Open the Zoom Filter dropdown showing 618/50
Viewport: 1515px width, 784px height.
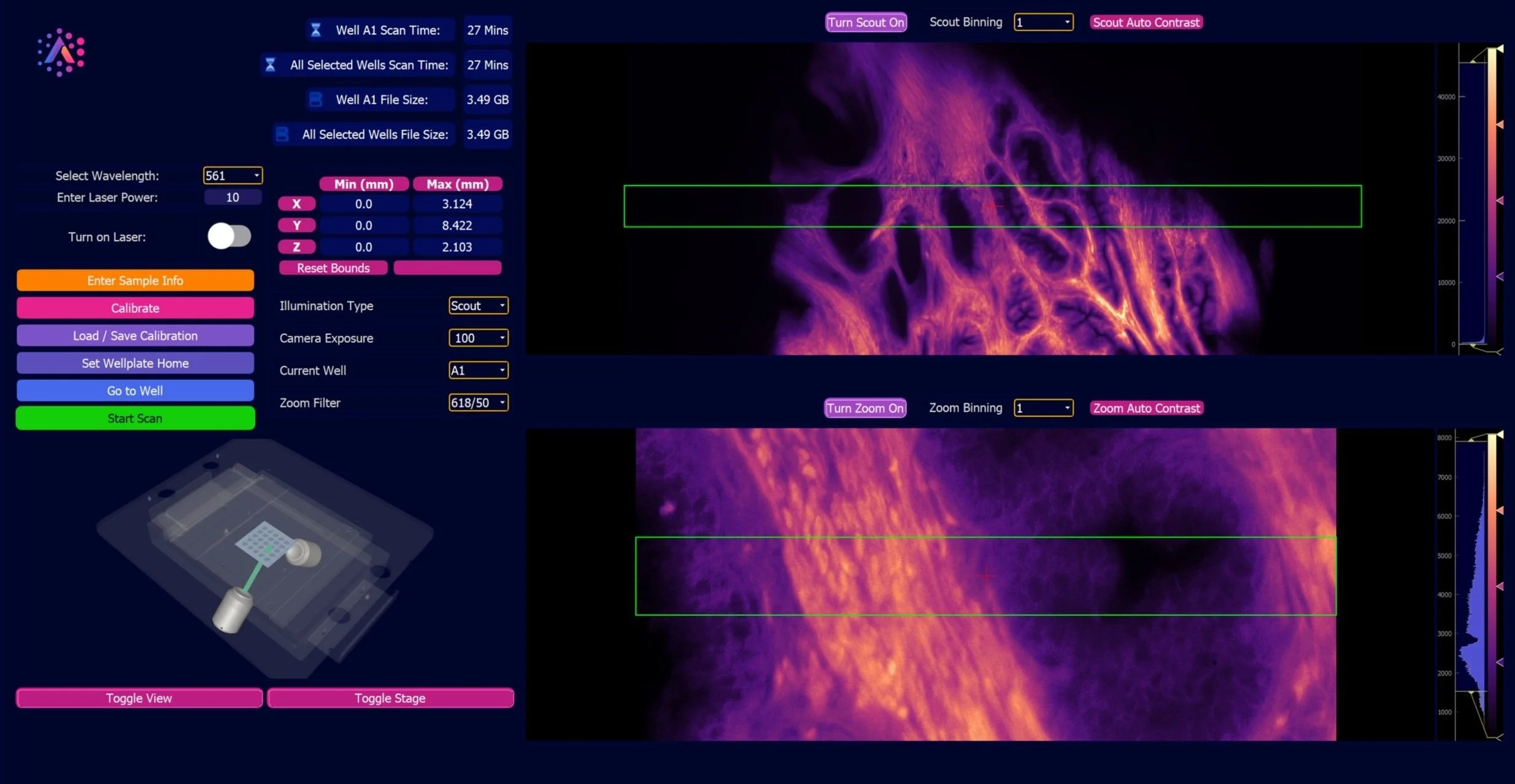(478, 403)
